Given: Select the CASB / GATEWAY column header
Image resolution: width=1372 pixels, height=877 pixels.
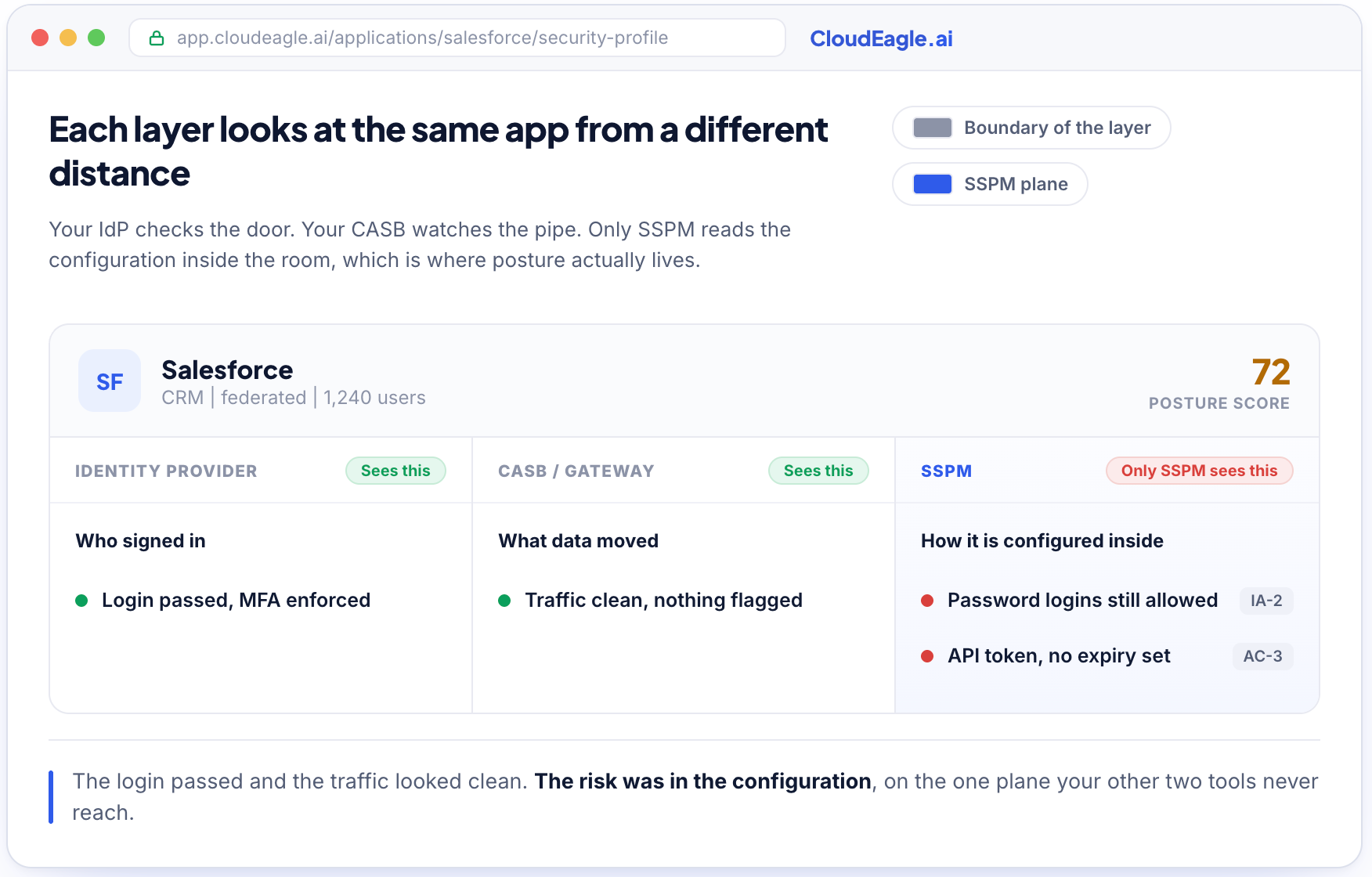Looking at the screenshot, I should [576, 471].
